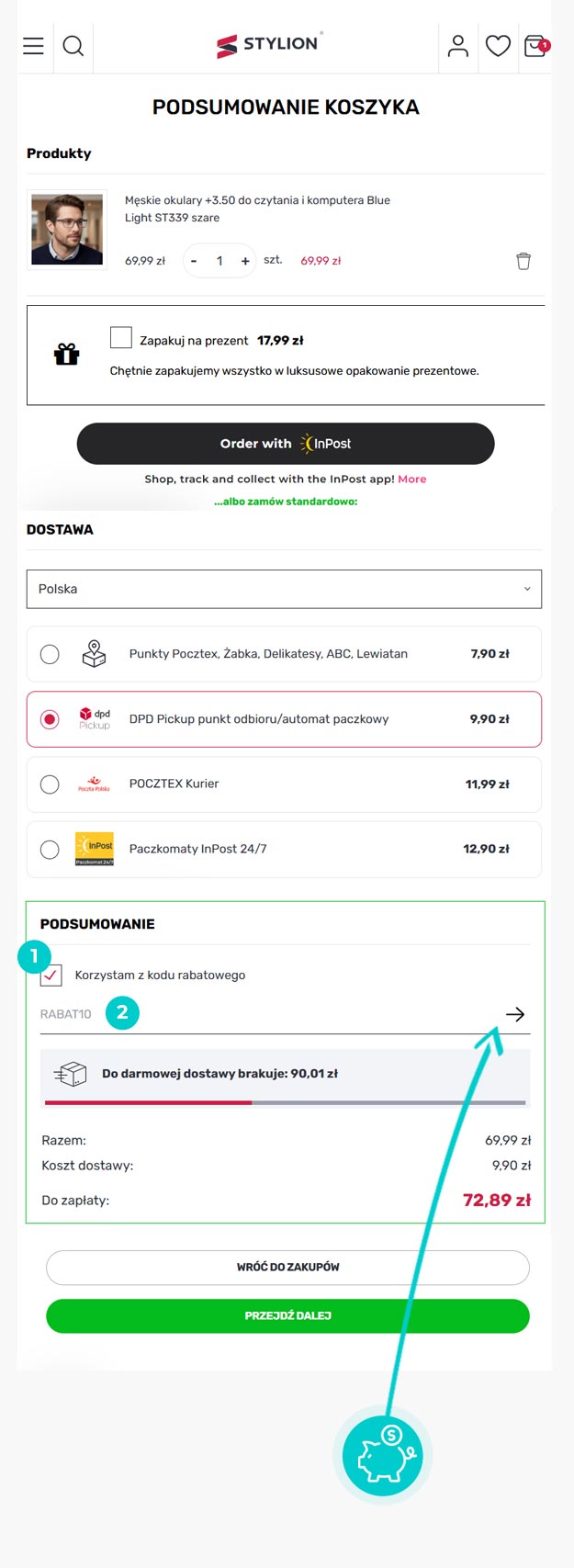574x1568 pixels.
Task: Click the 'Order with InPost' button
Action: 286,444
